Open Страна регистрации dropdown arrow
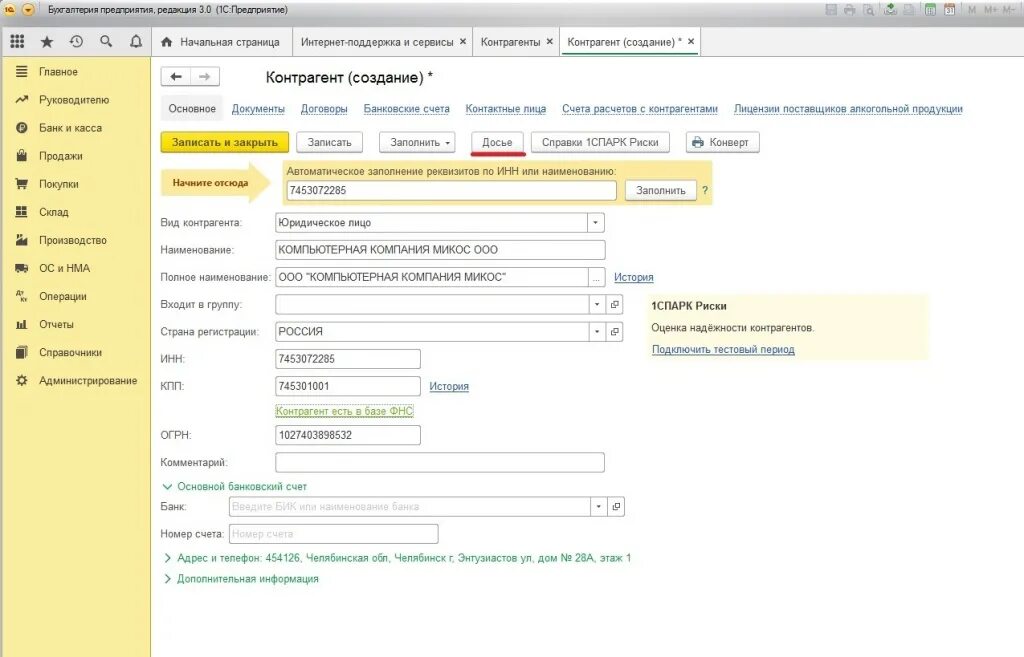 point(597,332)
